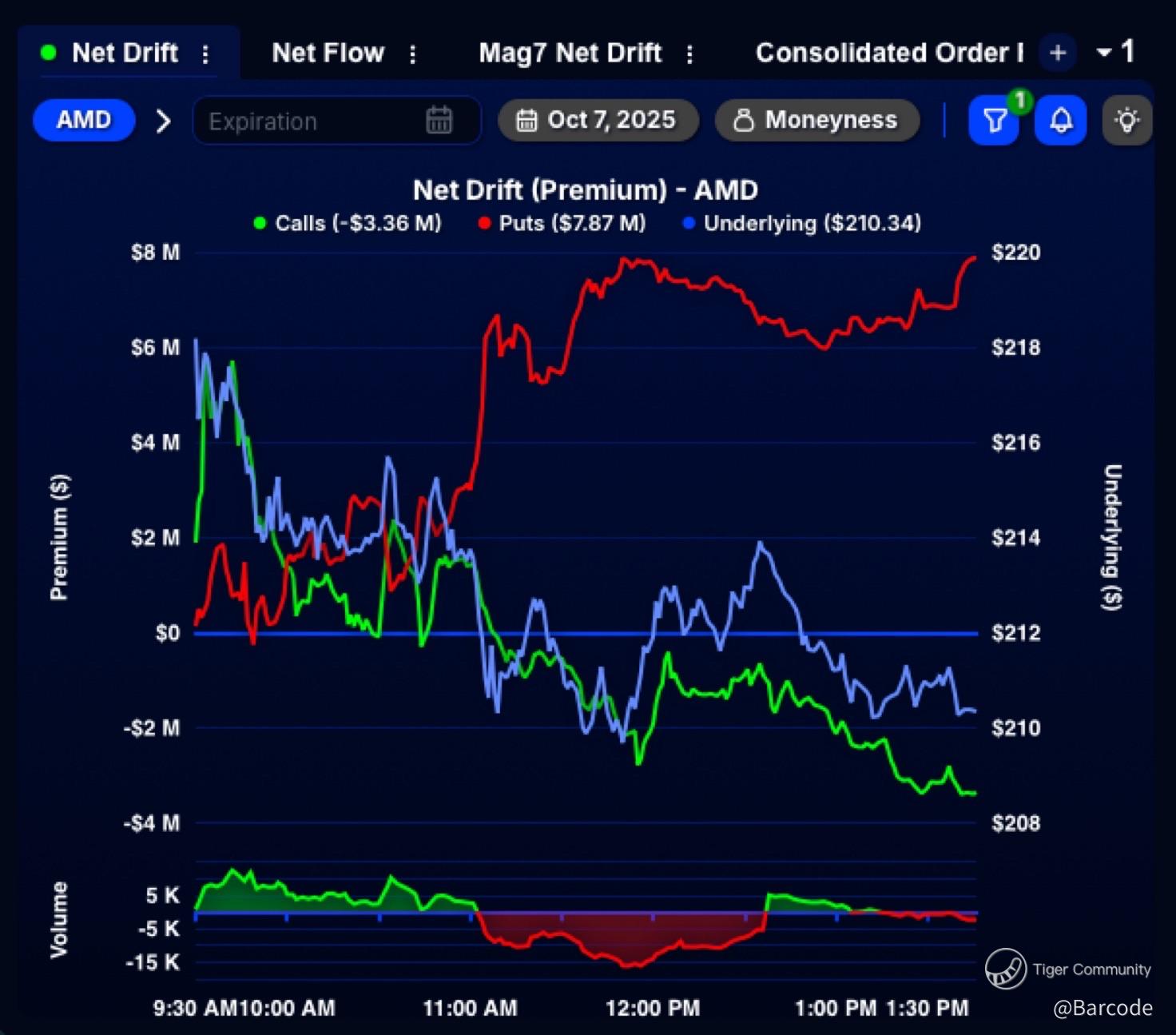
Task: Click the $8 M premium axis label
Action: coord(156,253)
